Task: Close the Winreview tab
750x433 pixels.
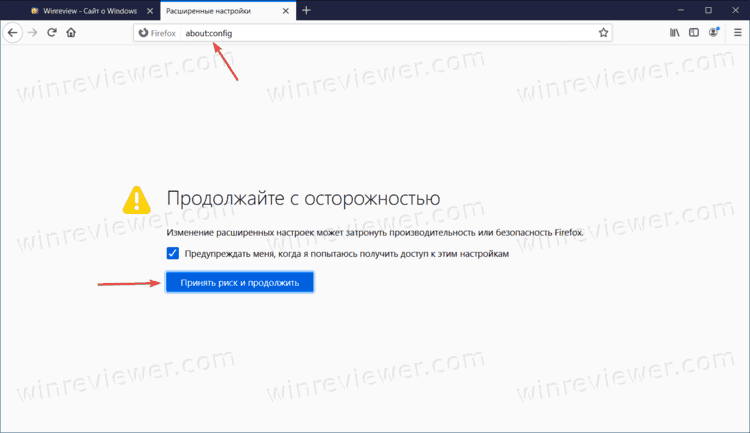Action: (150, 11)
